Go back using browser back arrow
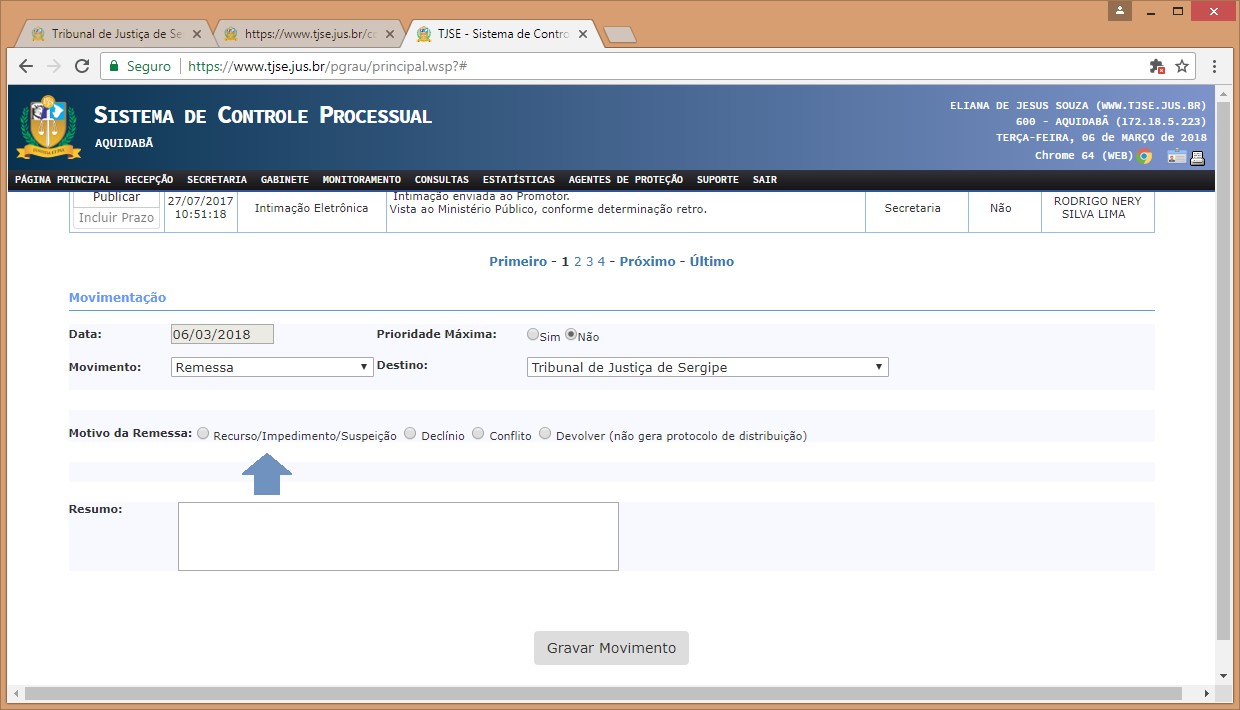This screenshot has height=710, width=1240. coord(26,66)
